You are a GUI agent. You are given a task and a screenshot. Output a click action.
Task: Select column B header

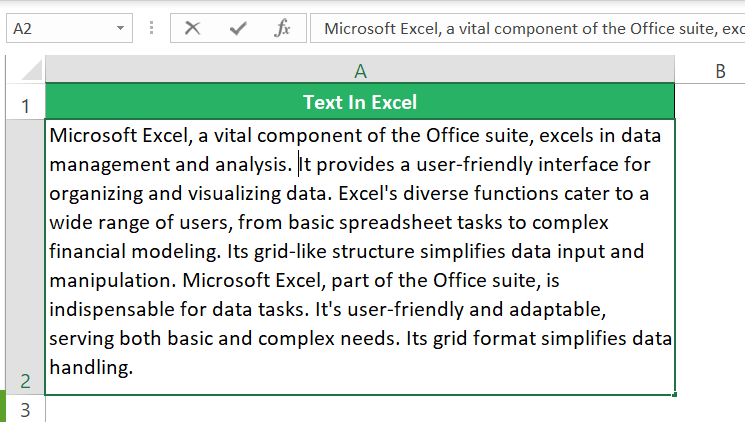720,70
